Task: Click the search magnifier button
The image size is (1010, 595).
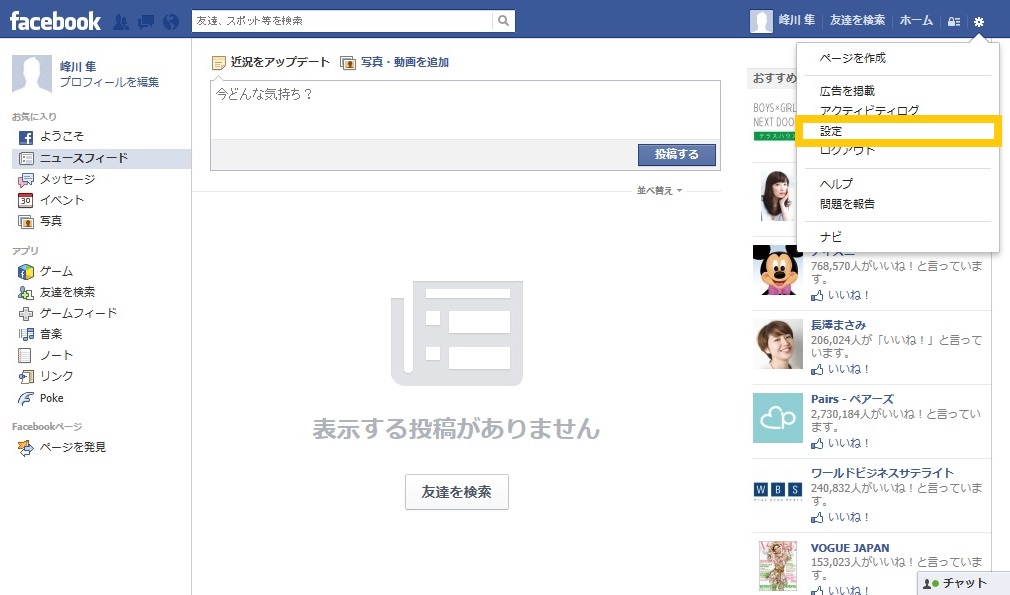Action: pos(504,21)
